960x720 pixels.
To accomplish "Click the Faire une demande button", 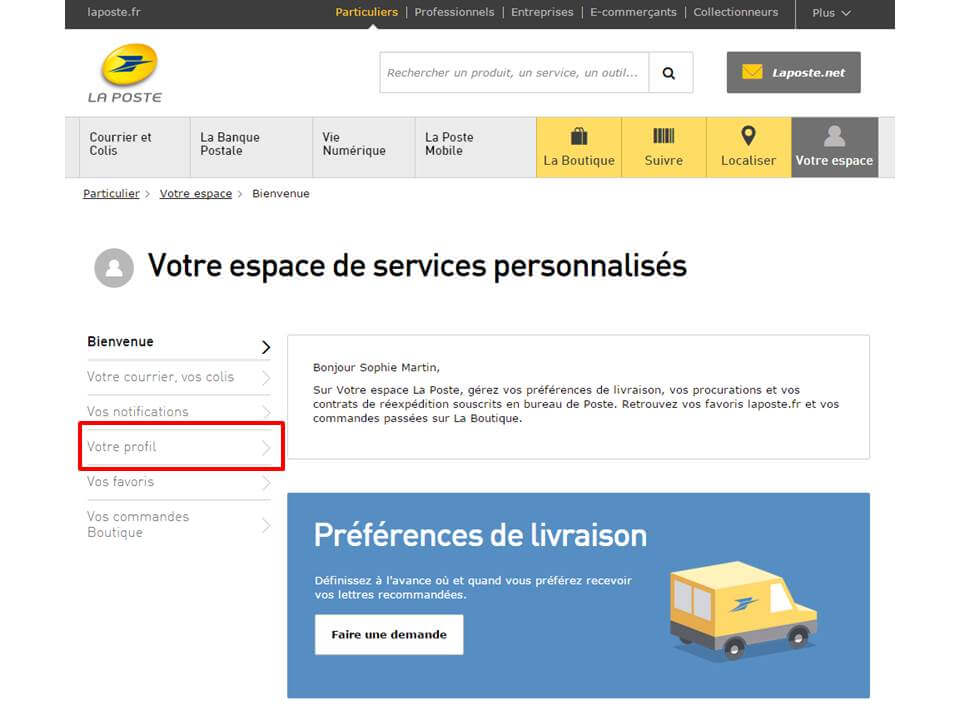I will pyautogui.click(x=388, y=634).
